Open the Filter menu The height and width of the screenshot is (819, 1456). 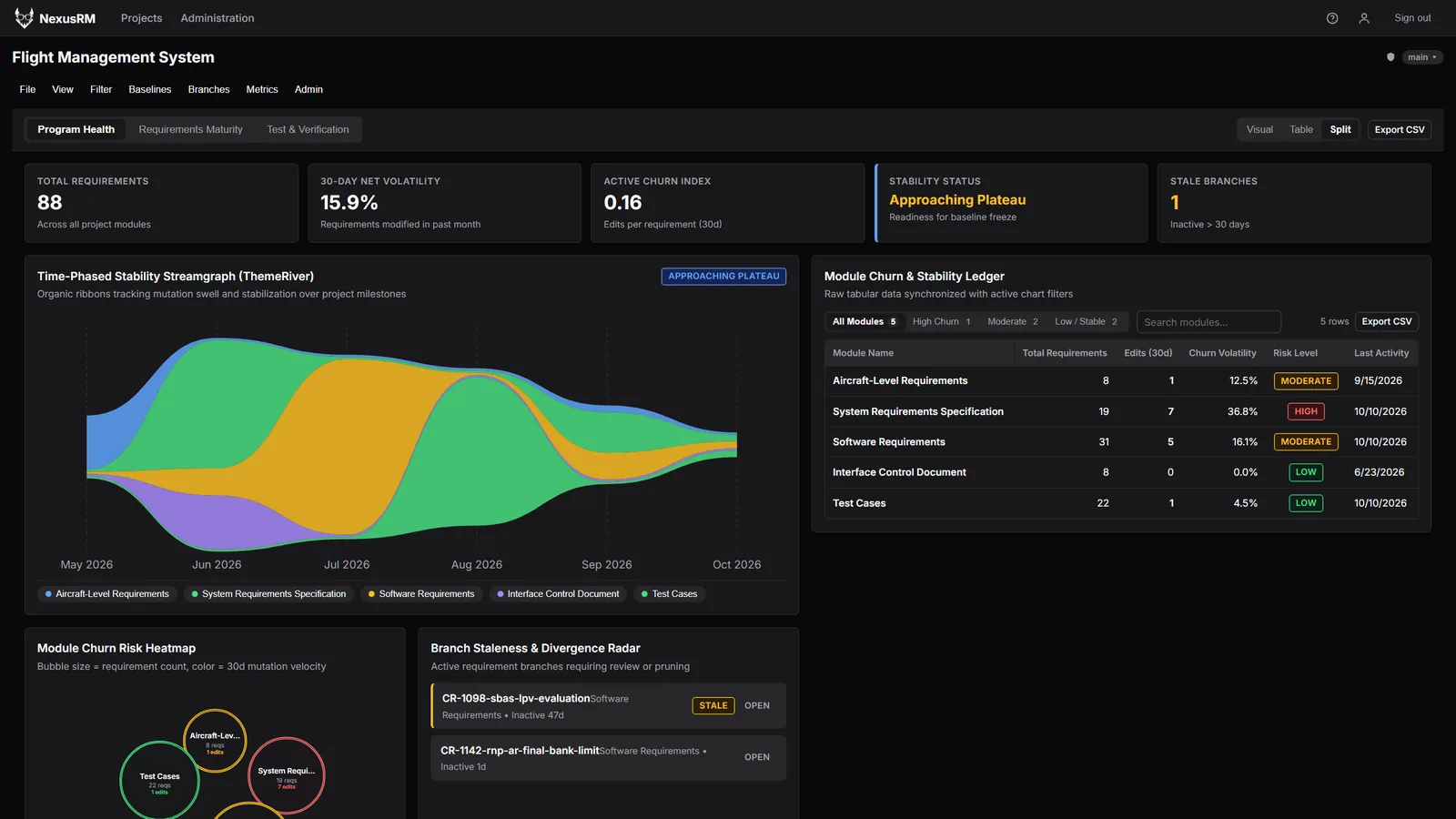click(101, 89)
